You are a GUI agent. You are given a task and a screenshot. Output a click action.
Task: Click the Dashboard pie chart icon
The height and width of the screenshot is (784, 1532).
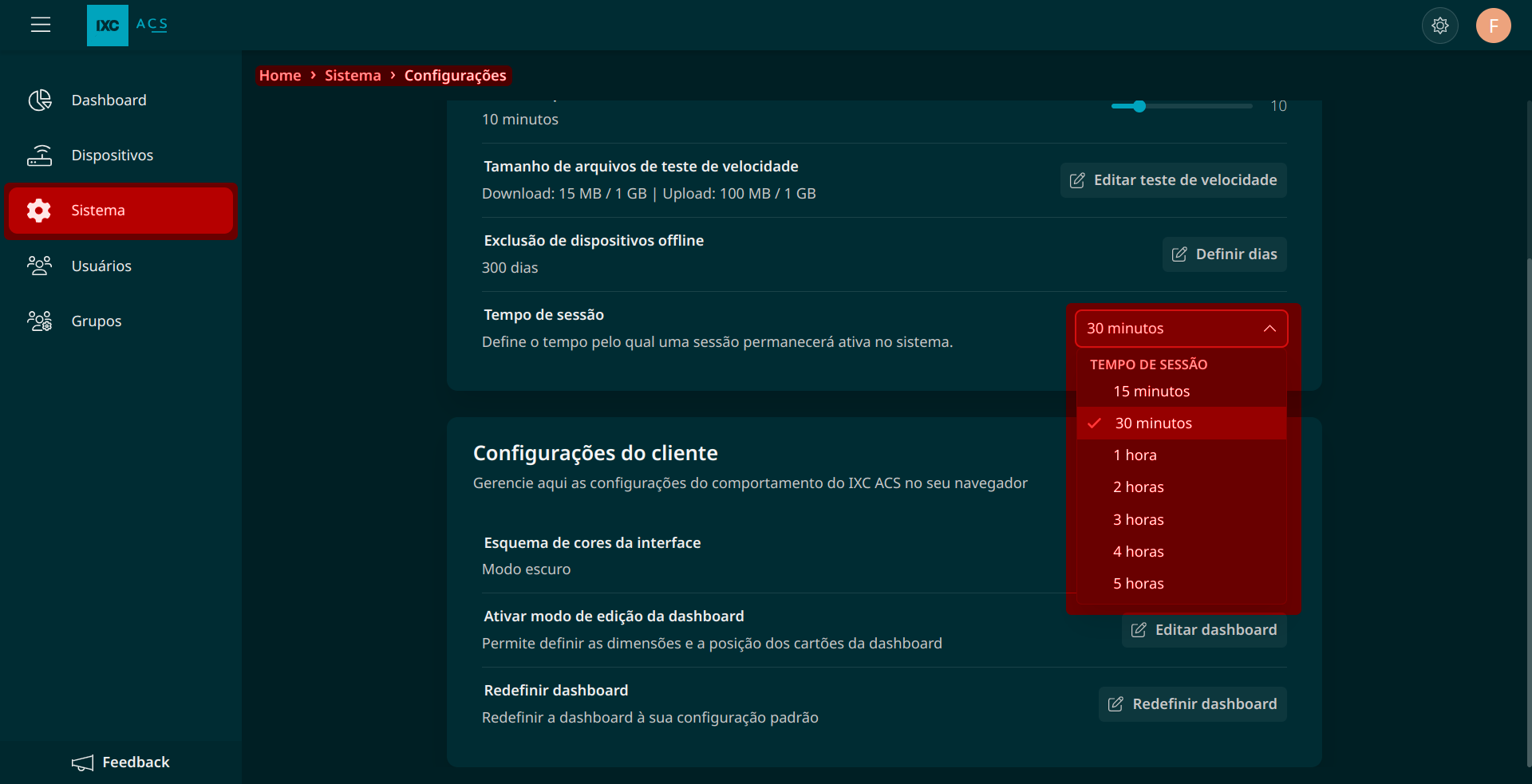(x=40, y=100)
